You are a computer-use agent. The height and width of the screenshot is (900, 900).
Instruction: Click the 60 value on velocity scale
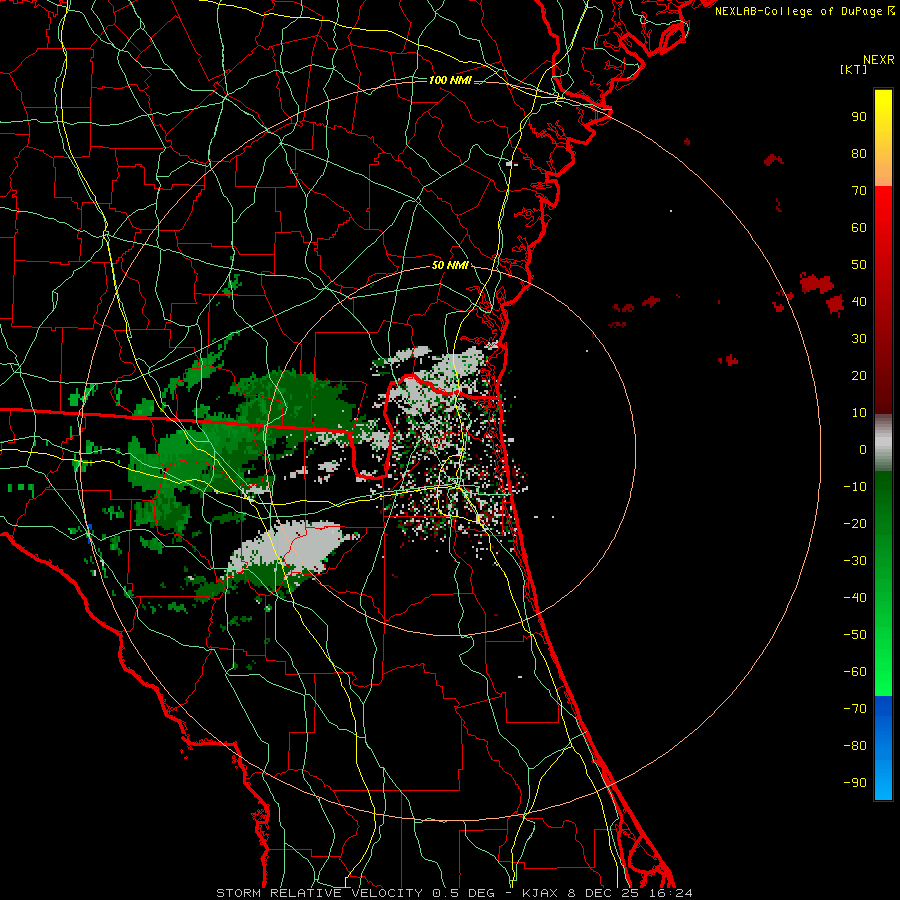pyautogui.click(x=859, y=227)
